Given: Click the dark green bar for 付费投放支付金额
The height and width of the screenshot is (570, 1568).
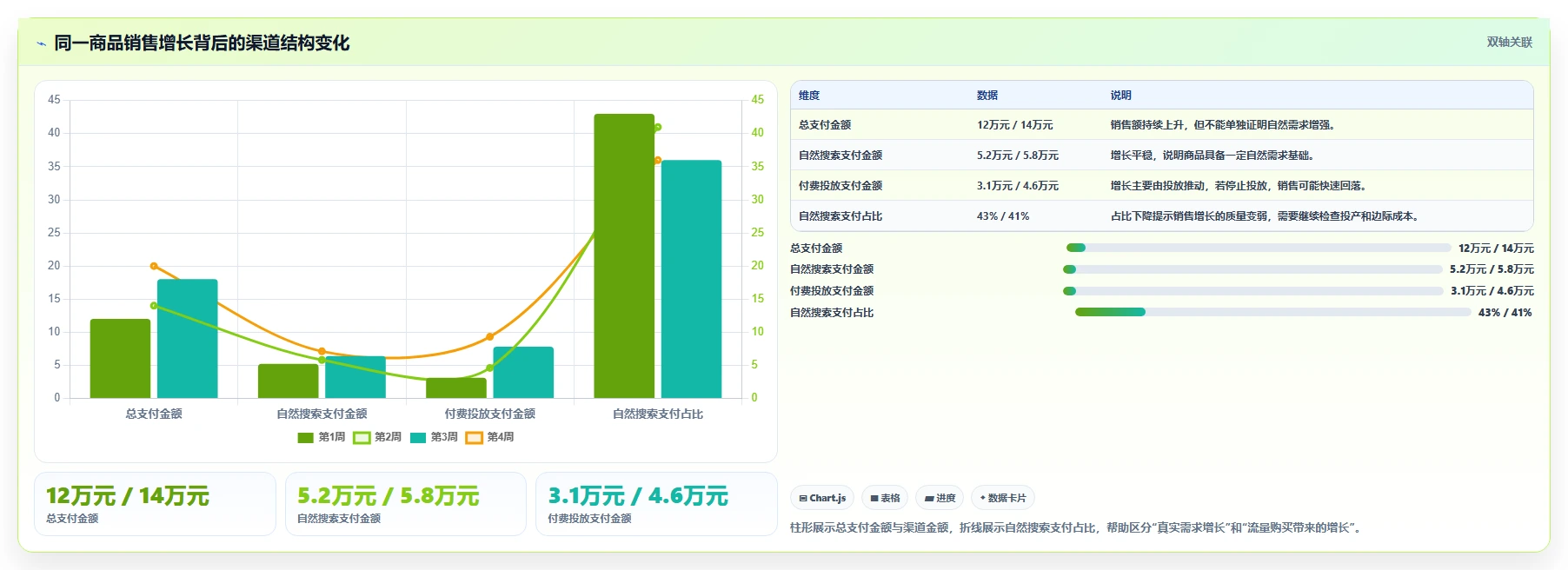Looking at the screenshot, I should [x=456, y=388].
